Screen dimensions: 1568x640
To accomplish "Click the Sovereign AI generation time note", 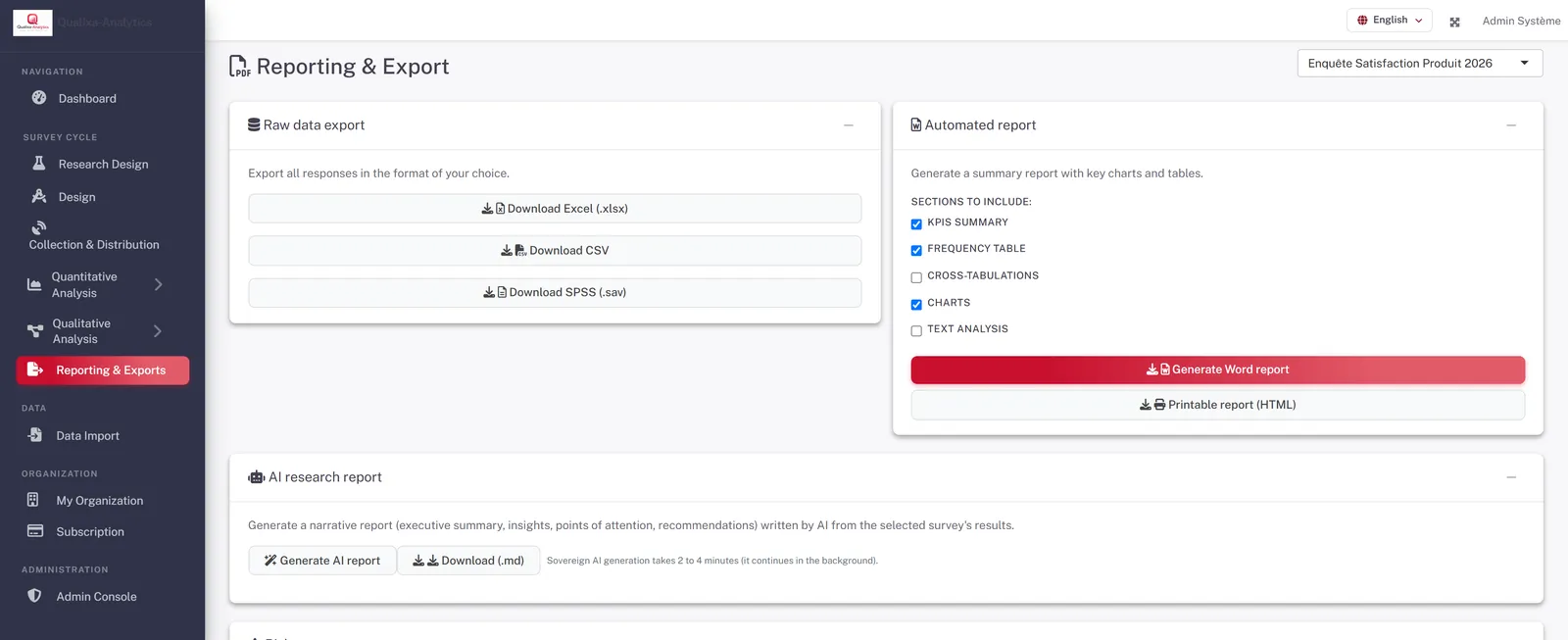I will pos(712,561).
